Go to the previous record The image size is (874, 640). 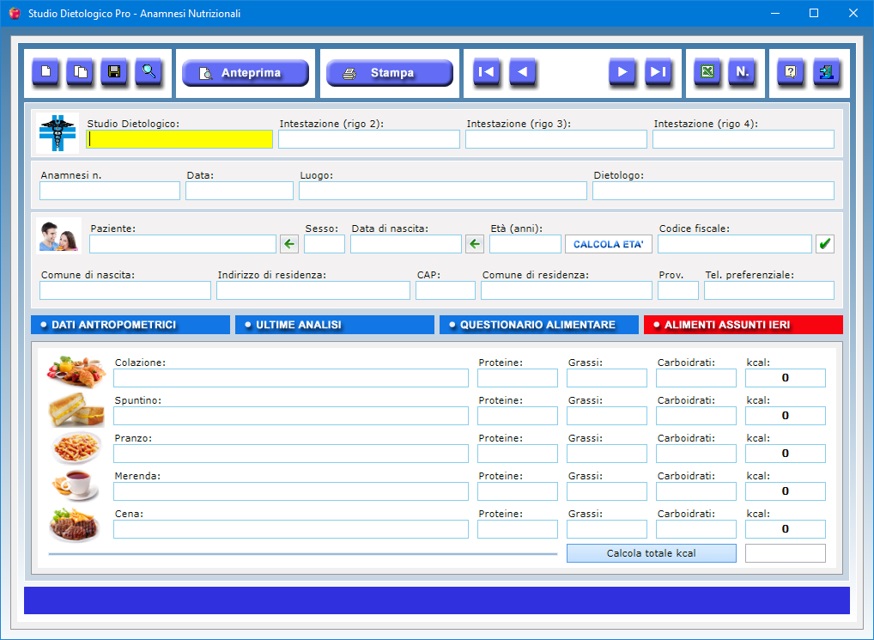tap(522, 72)
